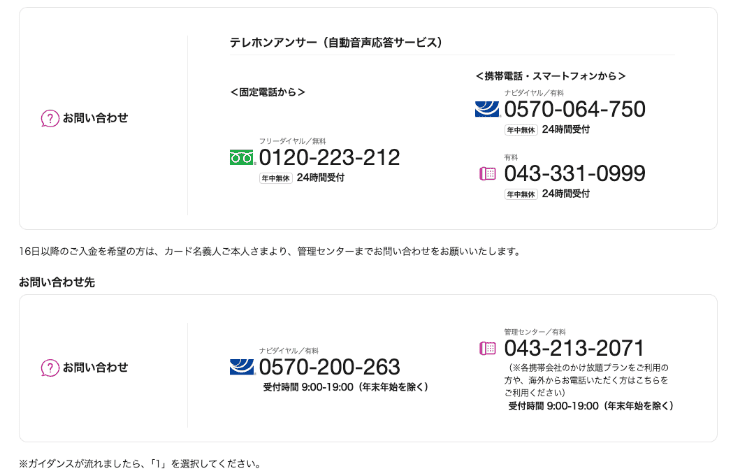Click the 年中無休 badge under 0120-223-212
The height and width of the screenshot is (475, 740).
coord(275,178)
